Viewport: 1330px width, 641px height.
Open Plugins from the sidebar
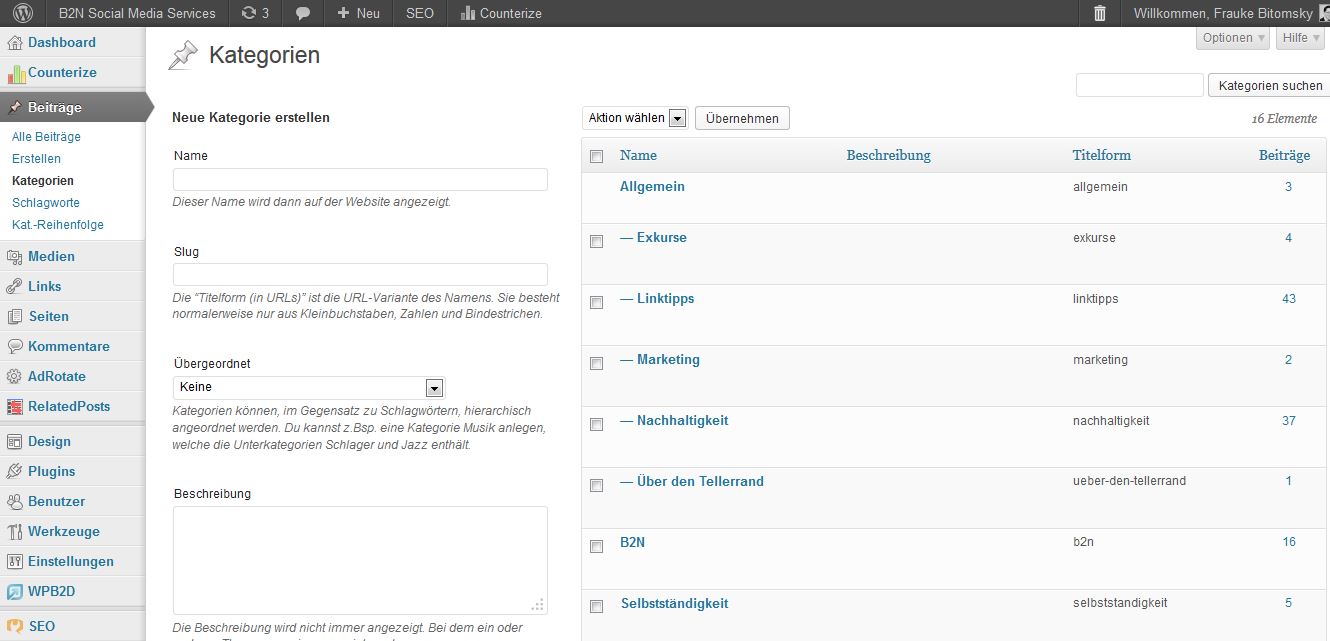51,471
